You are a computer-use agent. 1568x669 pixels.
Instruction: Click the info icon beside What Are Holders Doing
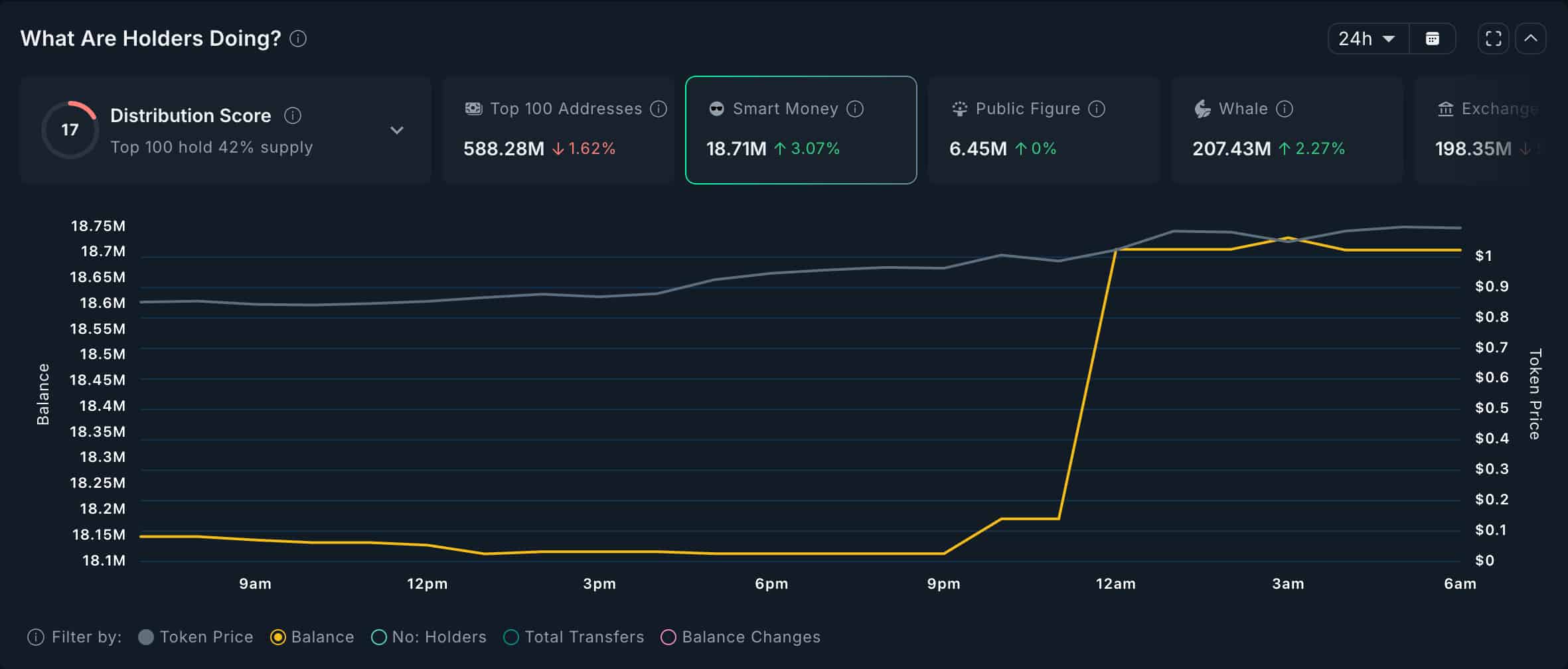298,38
